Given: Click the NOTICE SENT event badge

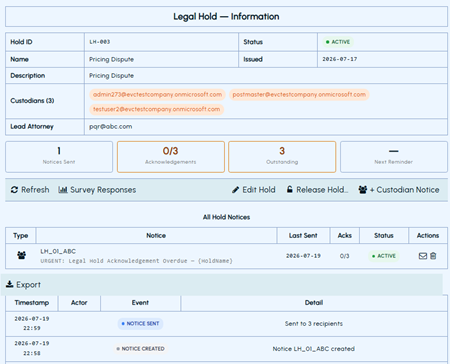Looking at the screenshot, I should [x=140, y=324].
